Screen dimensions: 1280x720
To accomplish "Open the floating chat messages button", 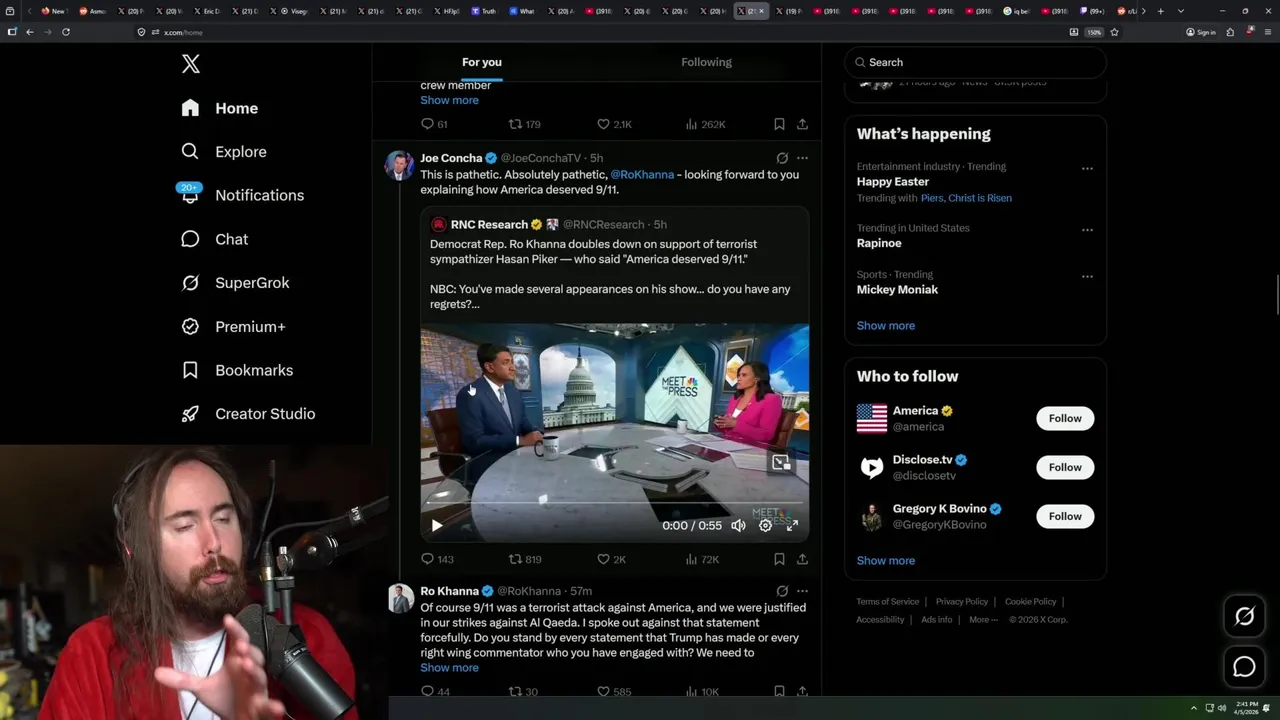I will (x=1244, y=667).
